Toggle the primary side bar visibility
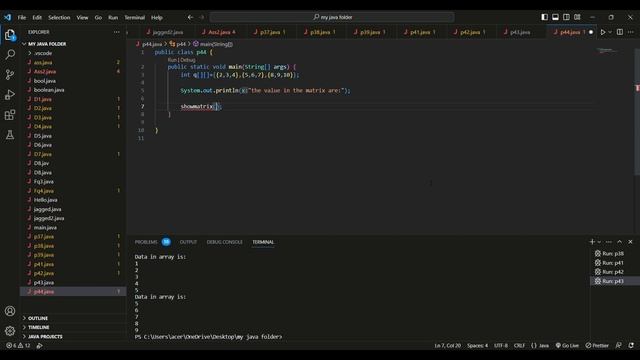 coord(544,17)
